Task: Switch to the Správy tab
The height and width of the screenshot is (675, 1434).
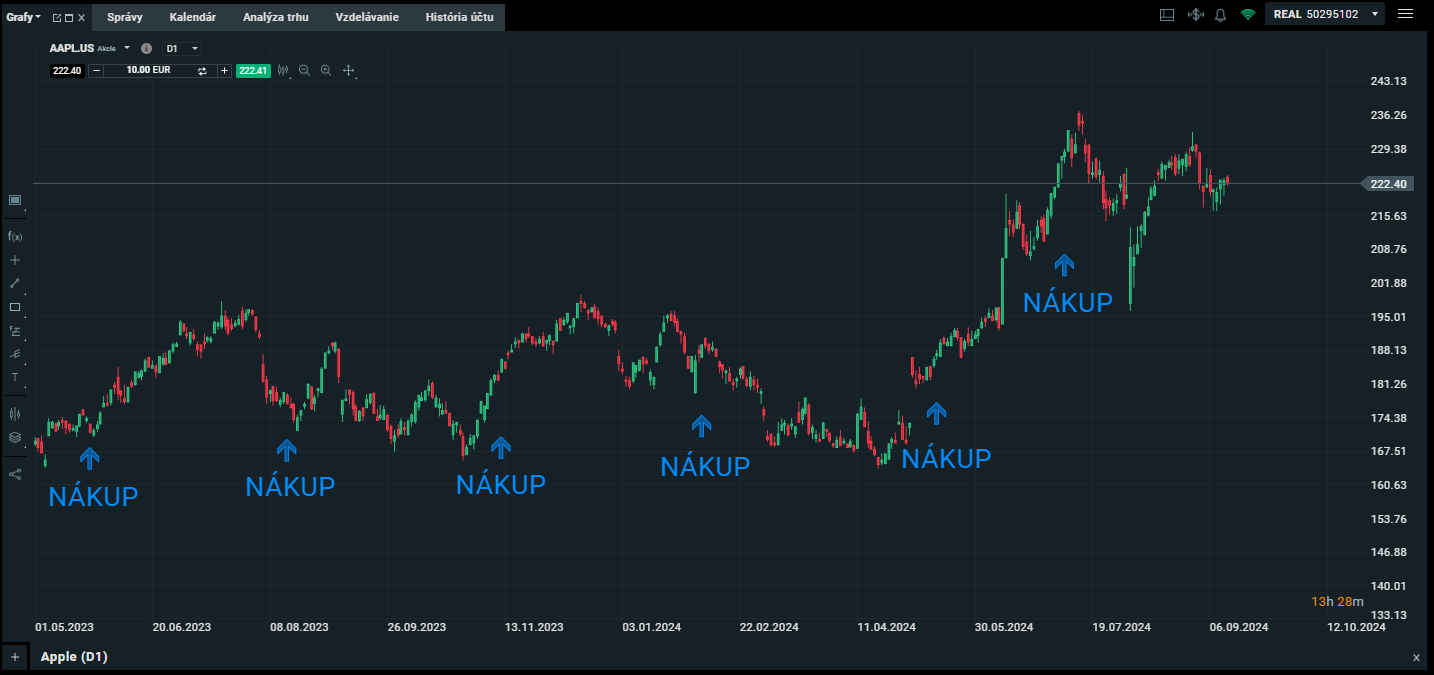Action: click(x=125, y=17)
